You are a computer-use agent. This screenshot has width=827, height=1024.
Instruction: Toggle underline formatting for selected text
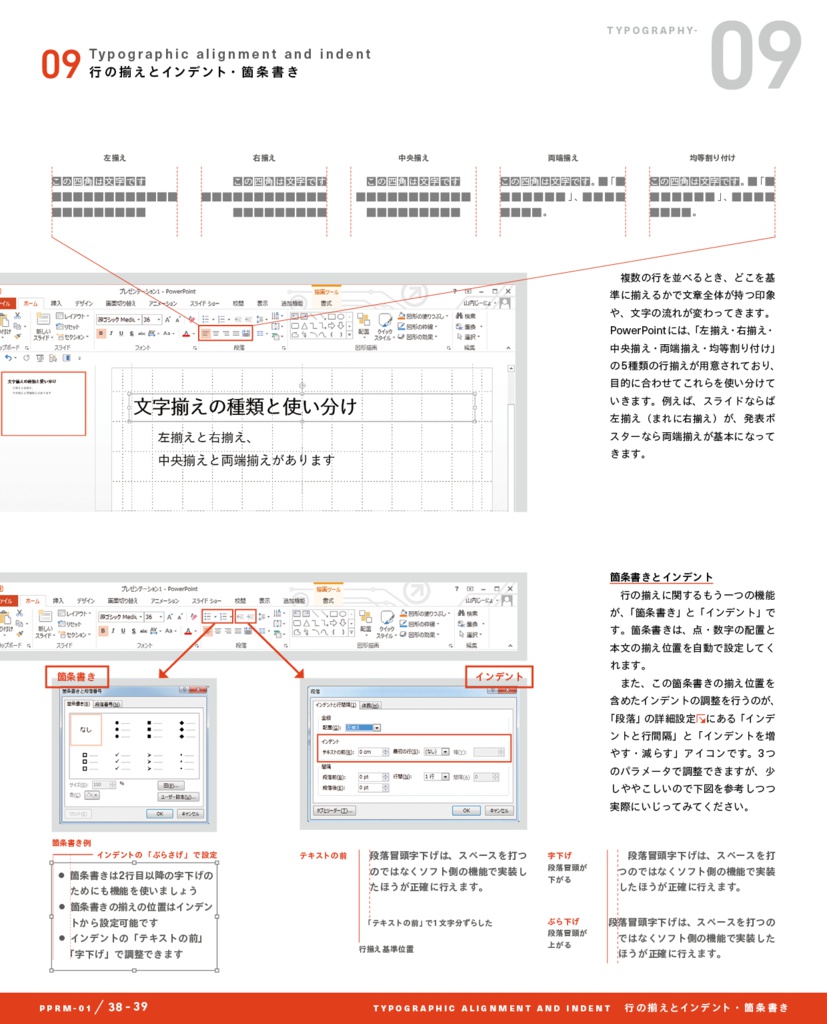[121, 333]
